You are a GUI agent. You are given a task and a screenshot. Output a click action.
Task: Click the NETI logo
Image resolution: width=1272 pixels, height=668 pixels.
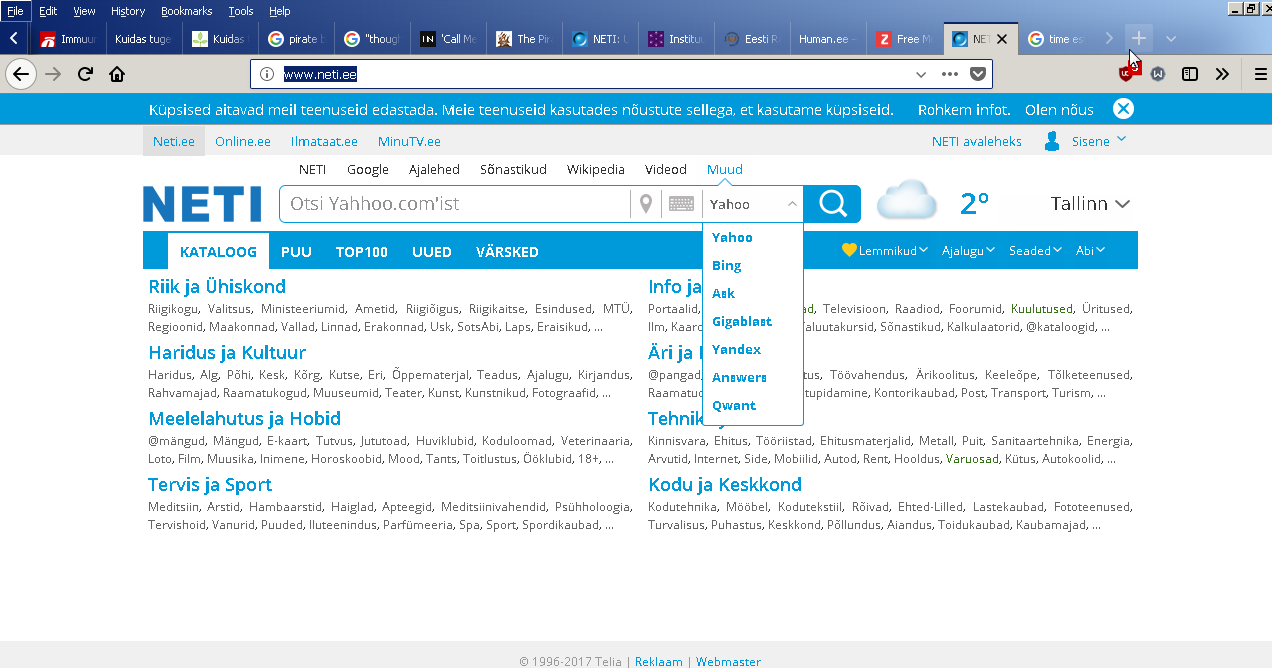pos(202,204)
